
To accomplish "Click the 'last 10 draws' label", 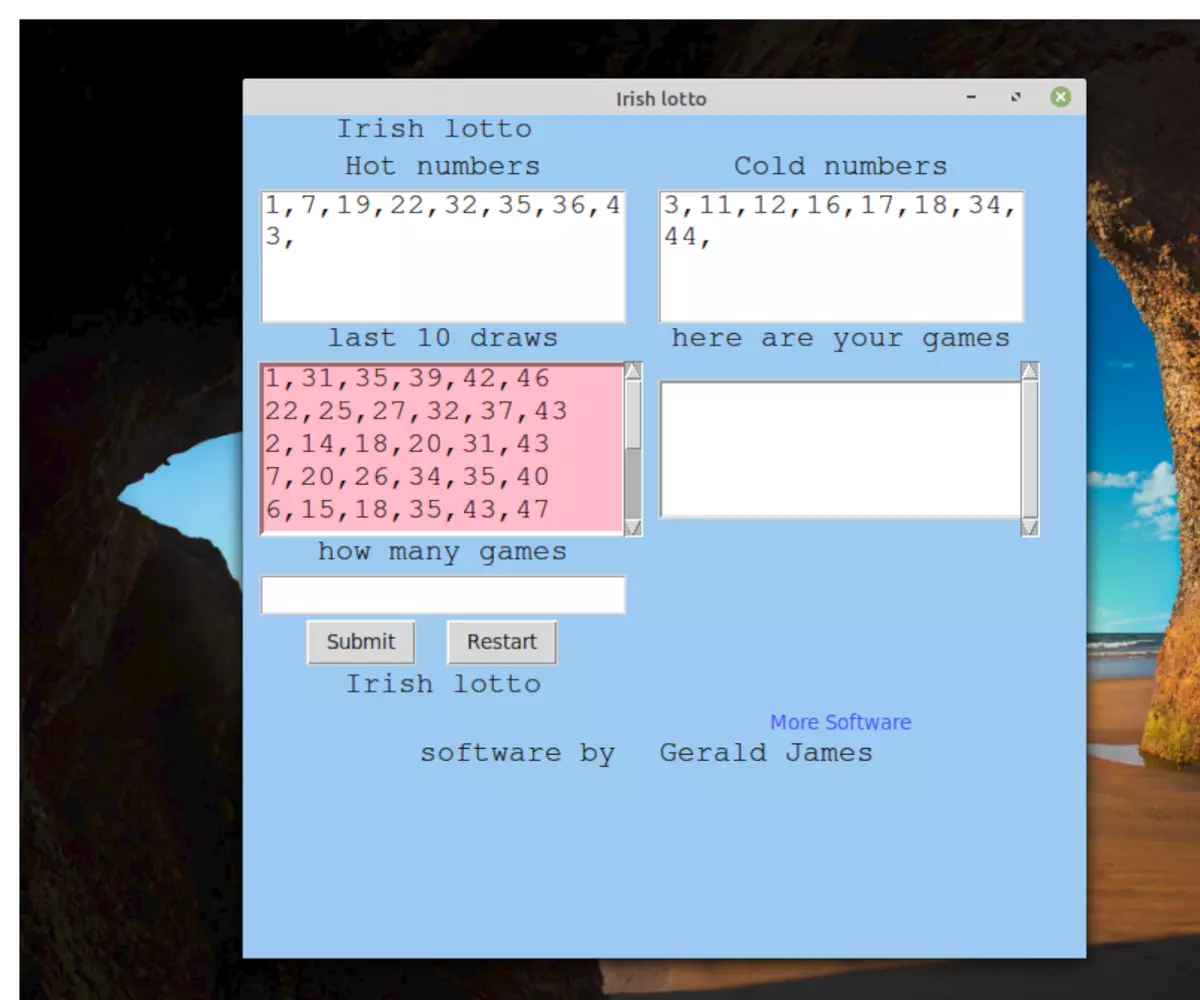I will click(x=442, y=338).
